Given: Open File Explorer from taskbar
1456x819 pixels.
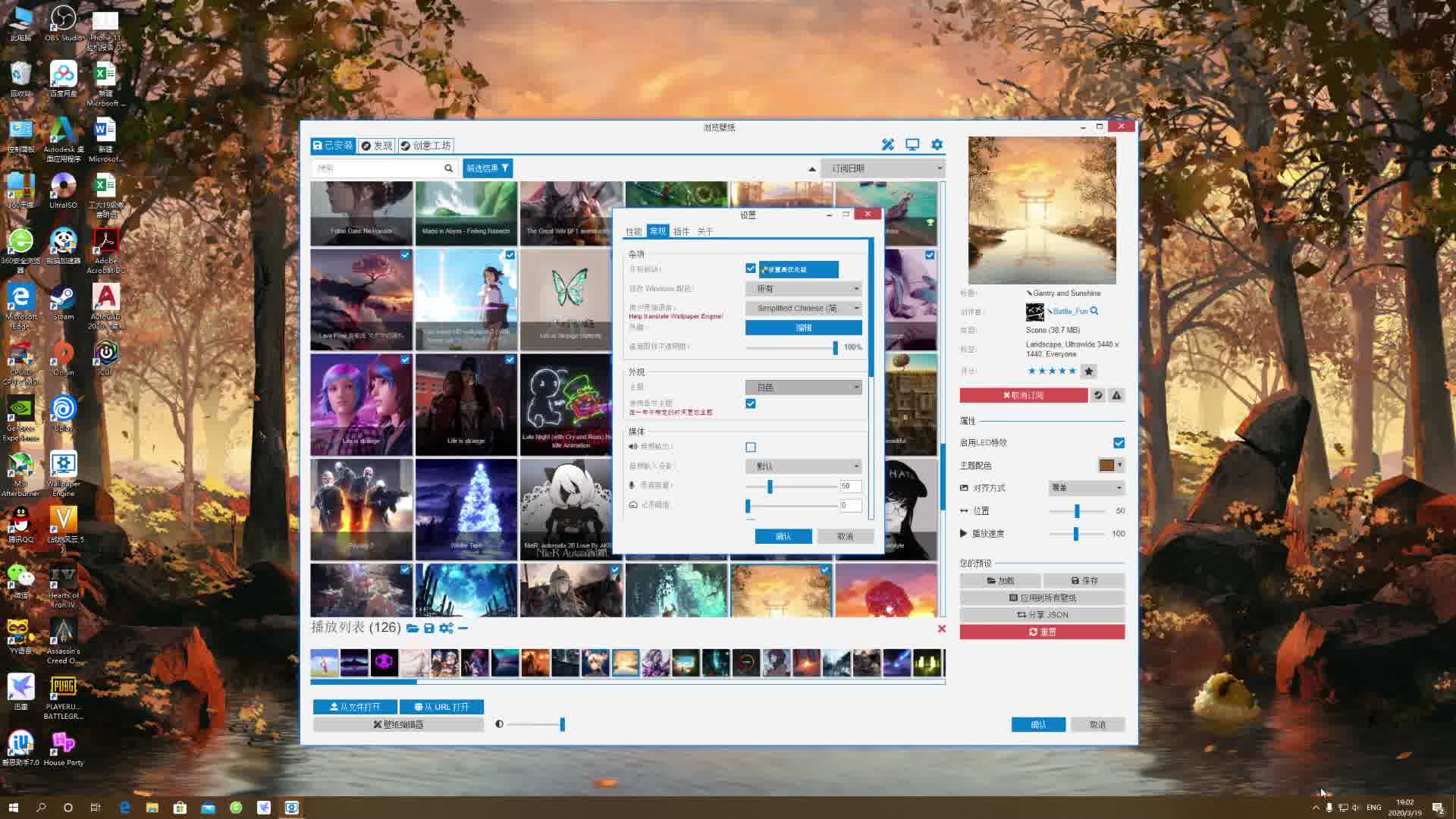Looking at the screenshot, I should coord(152,808).
